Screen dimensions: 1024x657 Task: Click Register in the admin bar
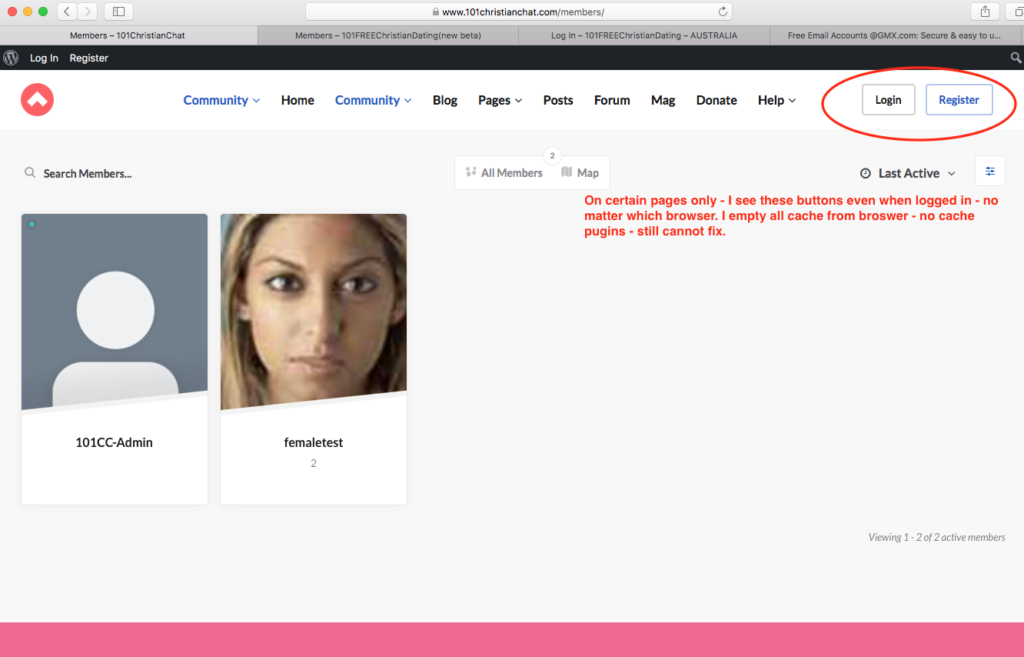(x=89, y=58)
